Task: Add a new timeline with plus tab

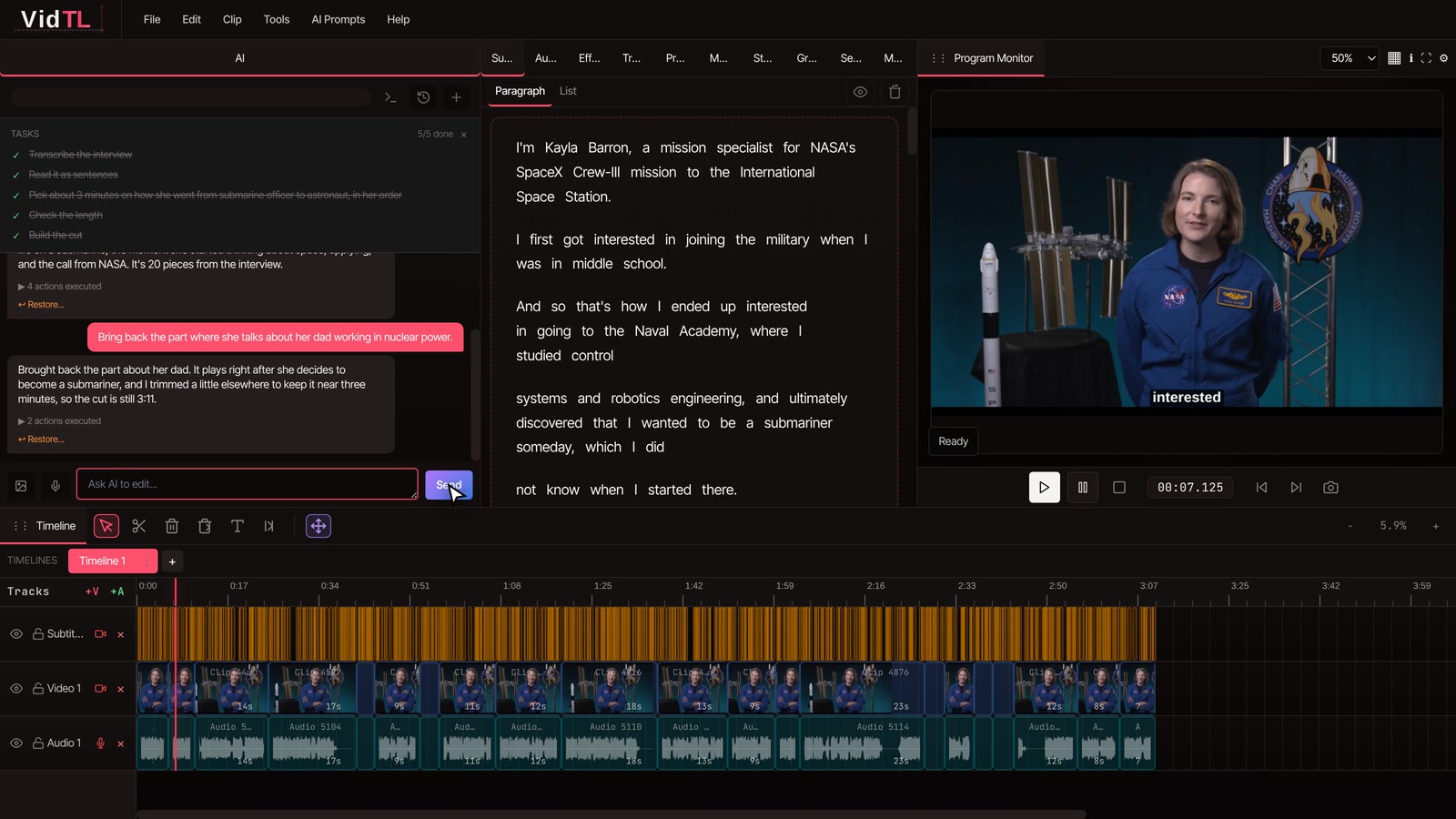Action: 172,561
